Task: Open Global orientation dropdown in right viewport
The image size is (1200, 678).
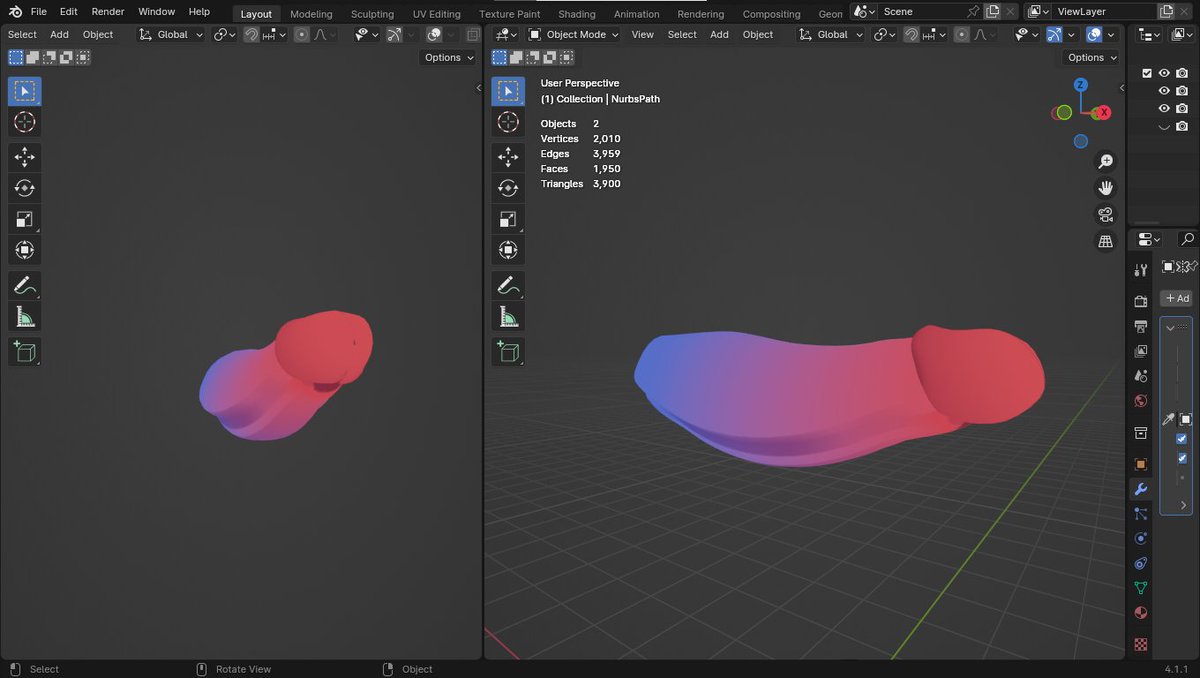Action: (x=831, y=34)
